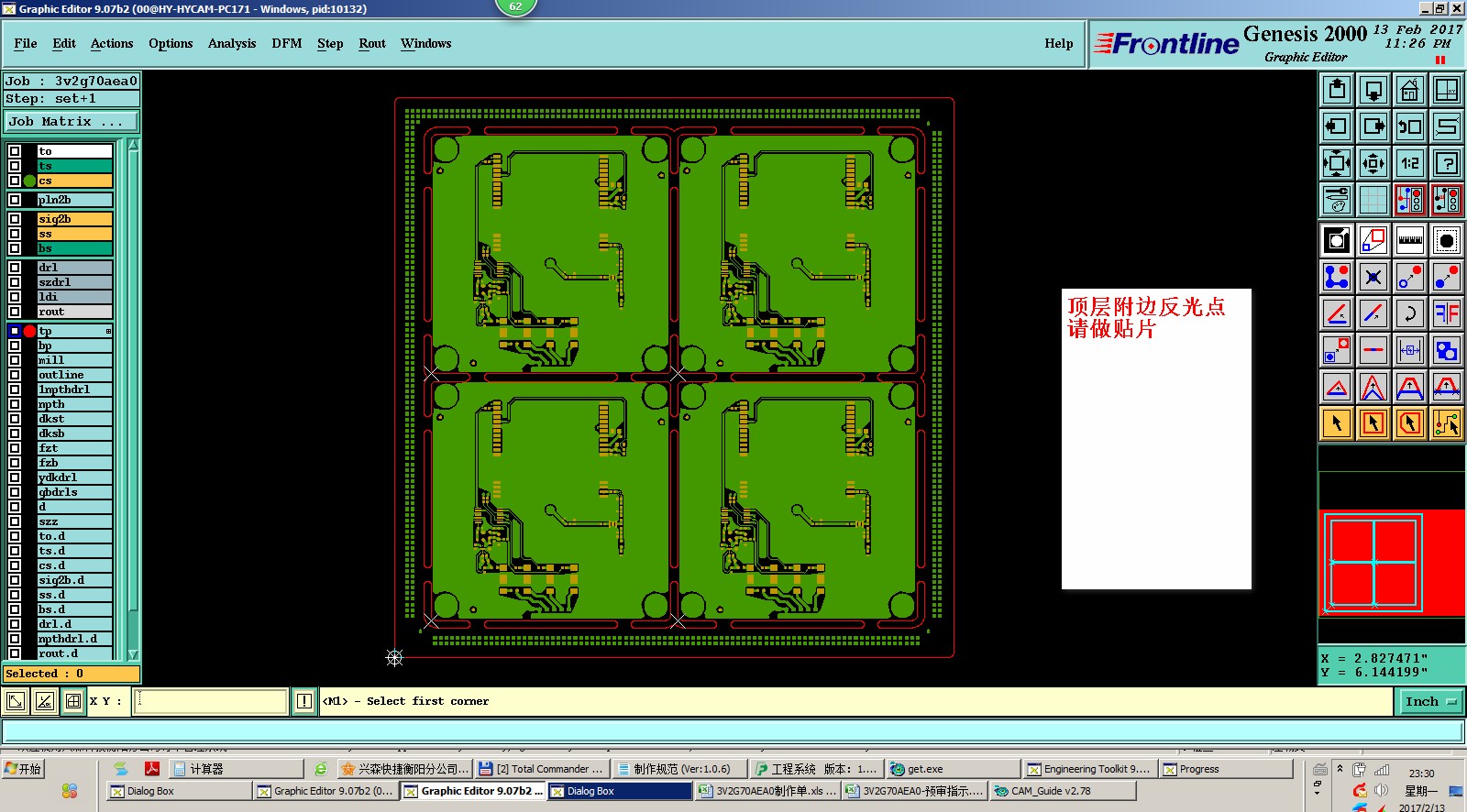Select the rotate arc arrow tool
1467x812 pixels.
(1410, 313)
